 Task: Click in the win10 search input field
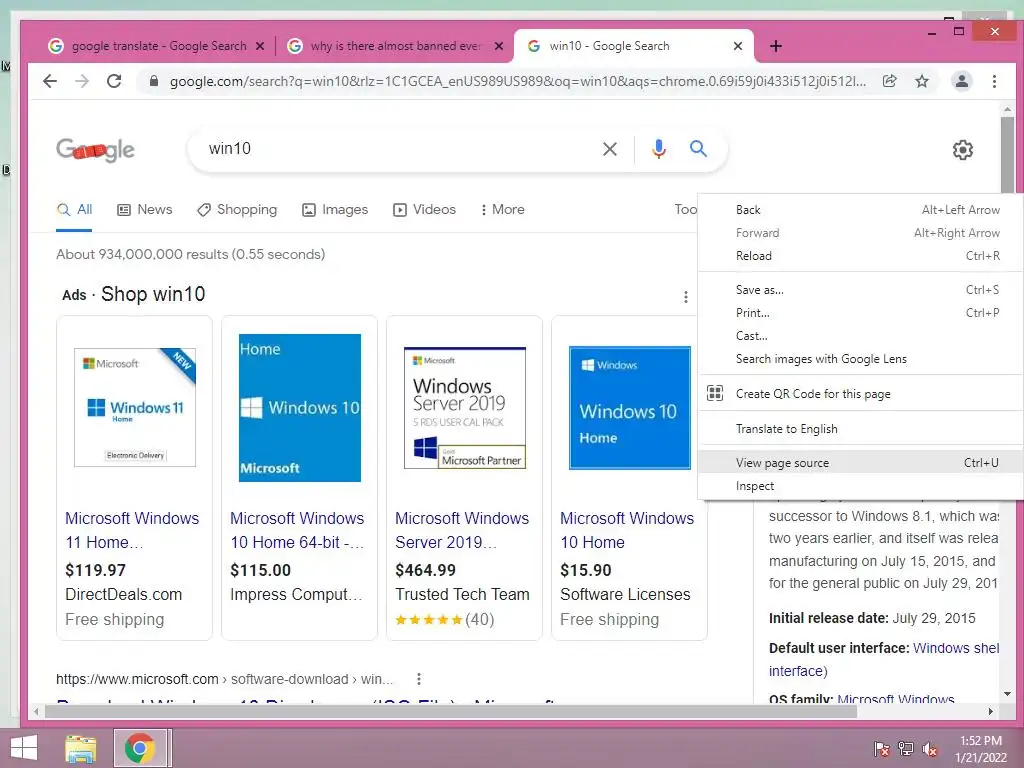tap(398, 149)
